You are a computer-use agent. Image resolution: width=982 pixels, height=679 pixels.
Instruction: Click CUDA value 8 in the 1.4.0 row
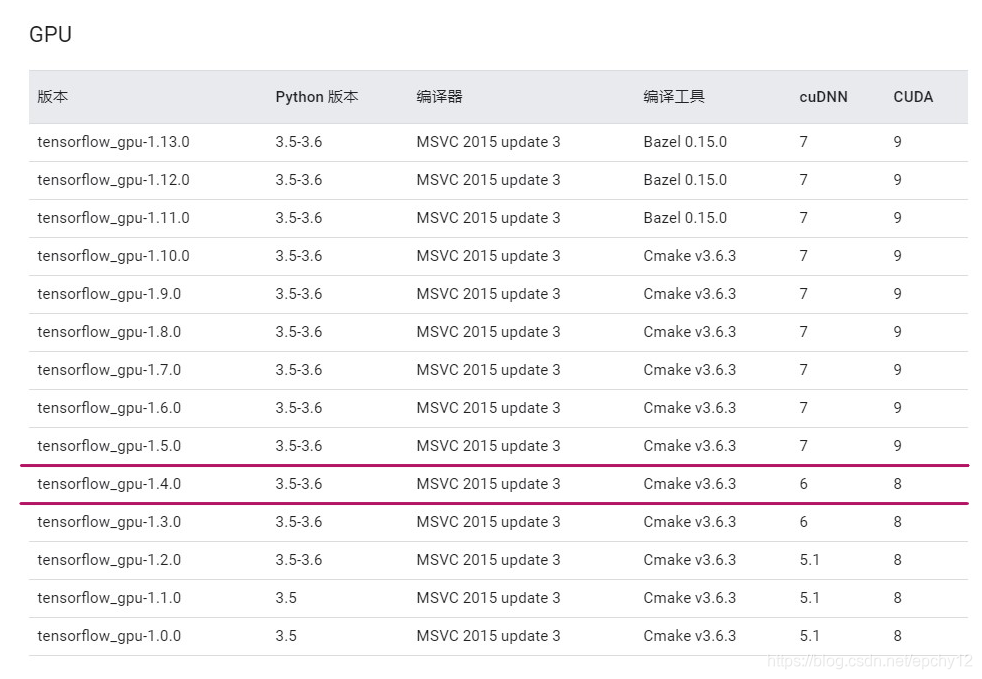tap(897, 484)
